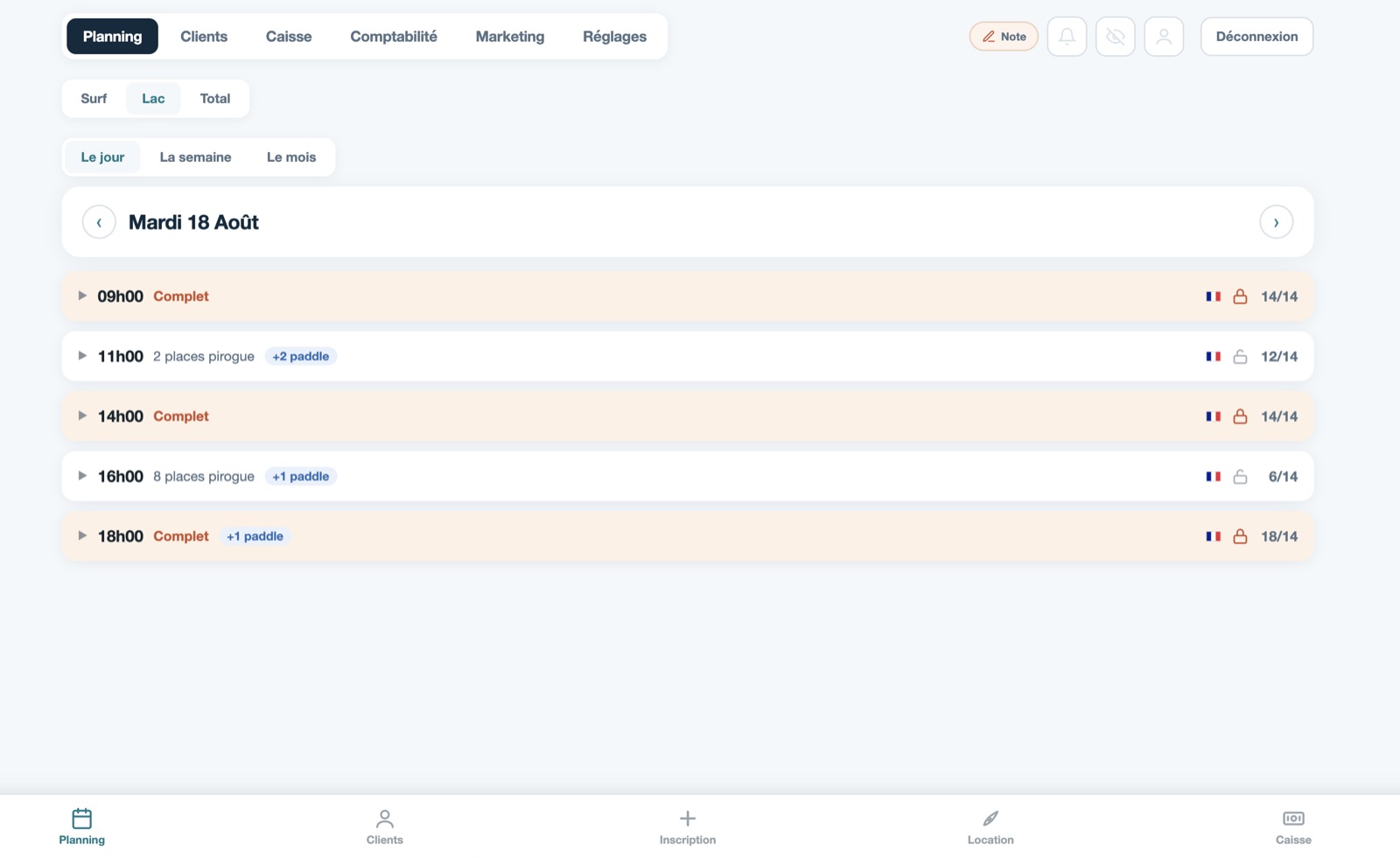The width and height of the screenshot is (1400, 858).
Task: Toggle the crossed-out eye visibility icon
Action: [x=1115, y=37]
